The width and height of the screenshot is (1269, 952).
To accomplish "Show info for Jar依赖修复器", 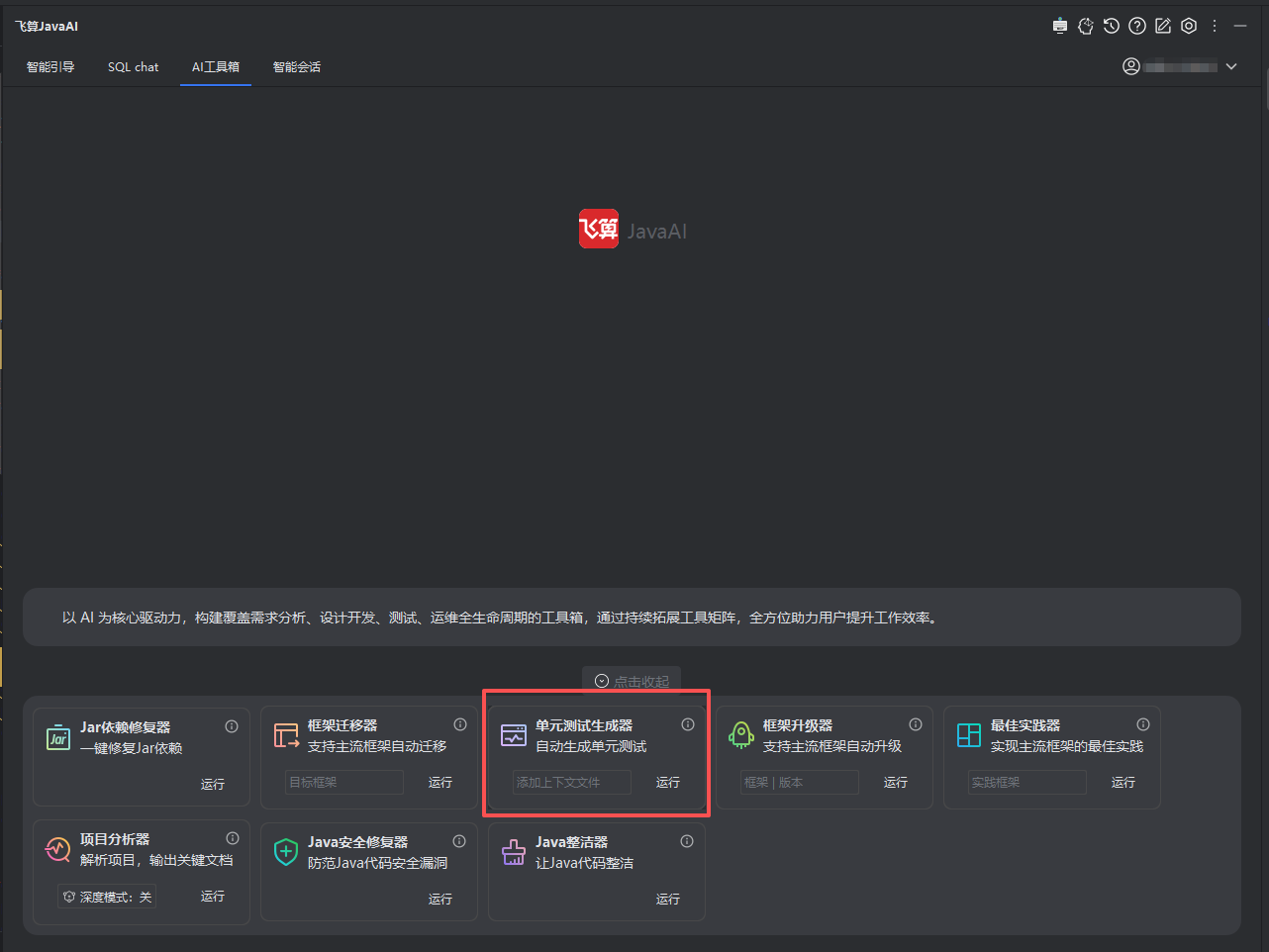I will click(x=232, y=726).
